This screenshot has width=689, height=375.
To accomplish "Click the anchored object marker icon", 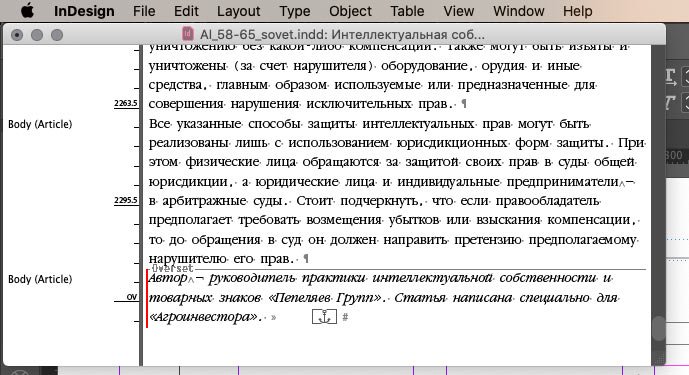I will coord(324,317).
